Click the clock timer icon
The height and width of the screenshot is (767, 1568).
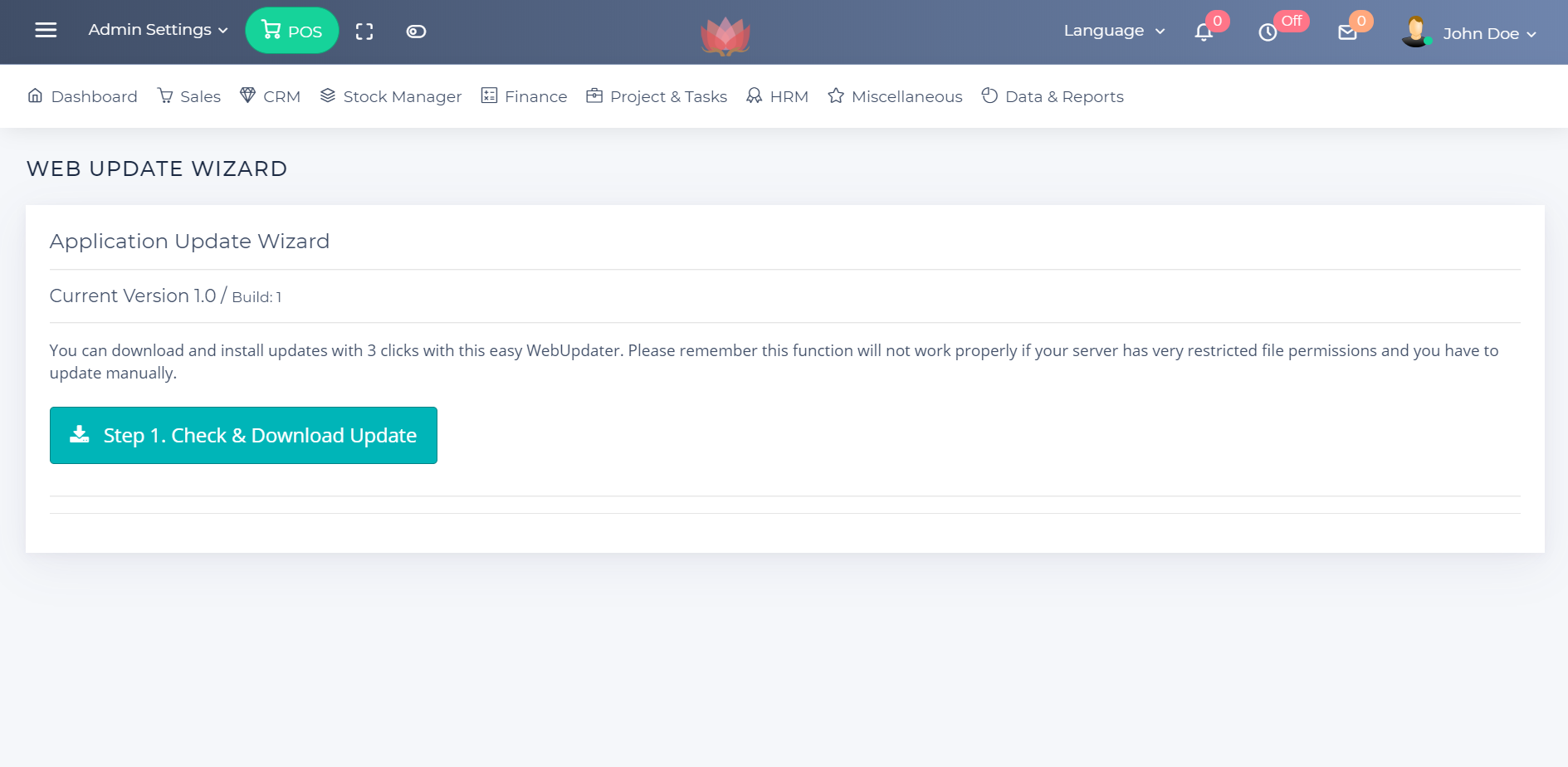tap(1268, 32)
